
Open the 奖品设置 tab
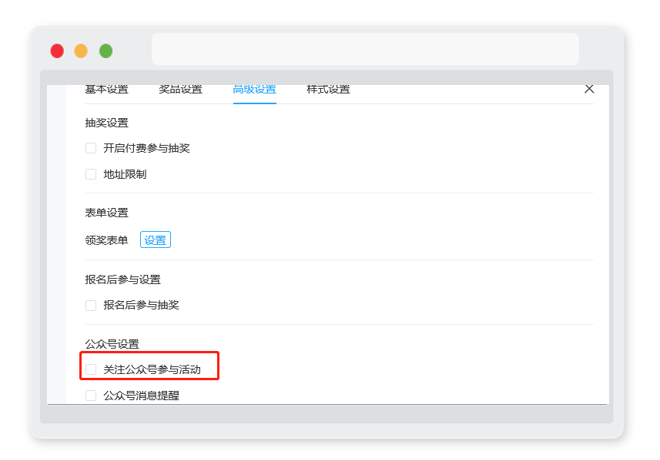coord(181,89)
